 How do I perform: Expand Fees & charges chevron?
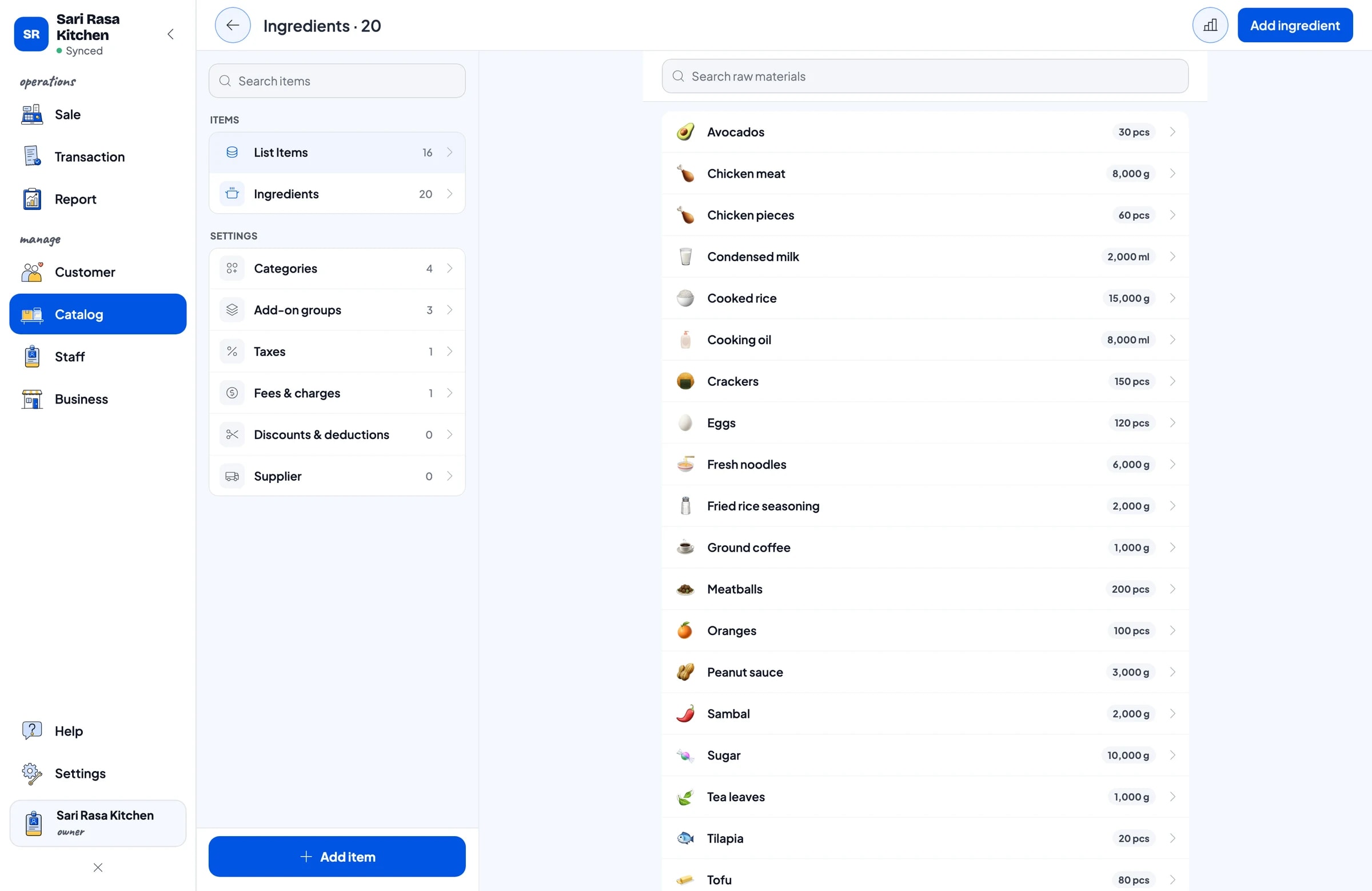(450, 393)
